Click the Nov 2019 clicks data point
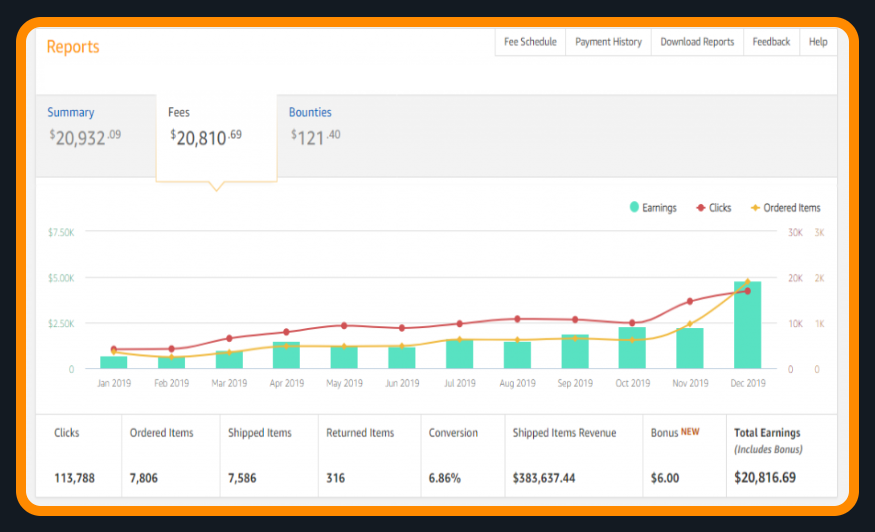 [689, 301]
